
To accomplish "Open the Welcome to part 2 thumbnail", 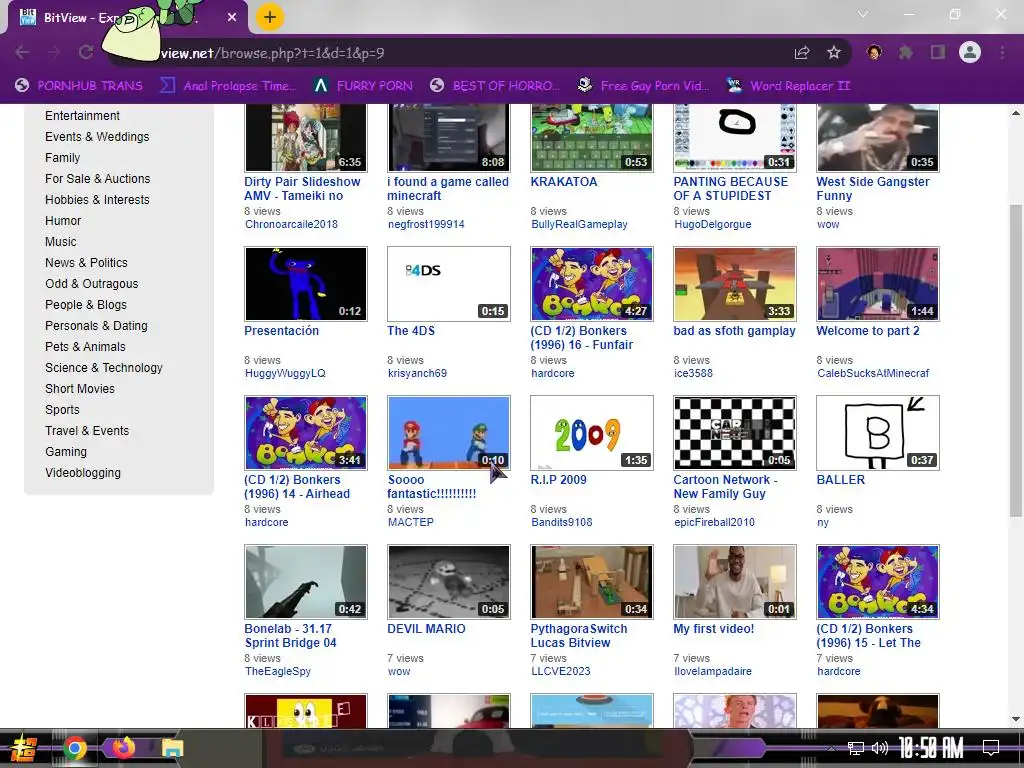I will 878,283.
